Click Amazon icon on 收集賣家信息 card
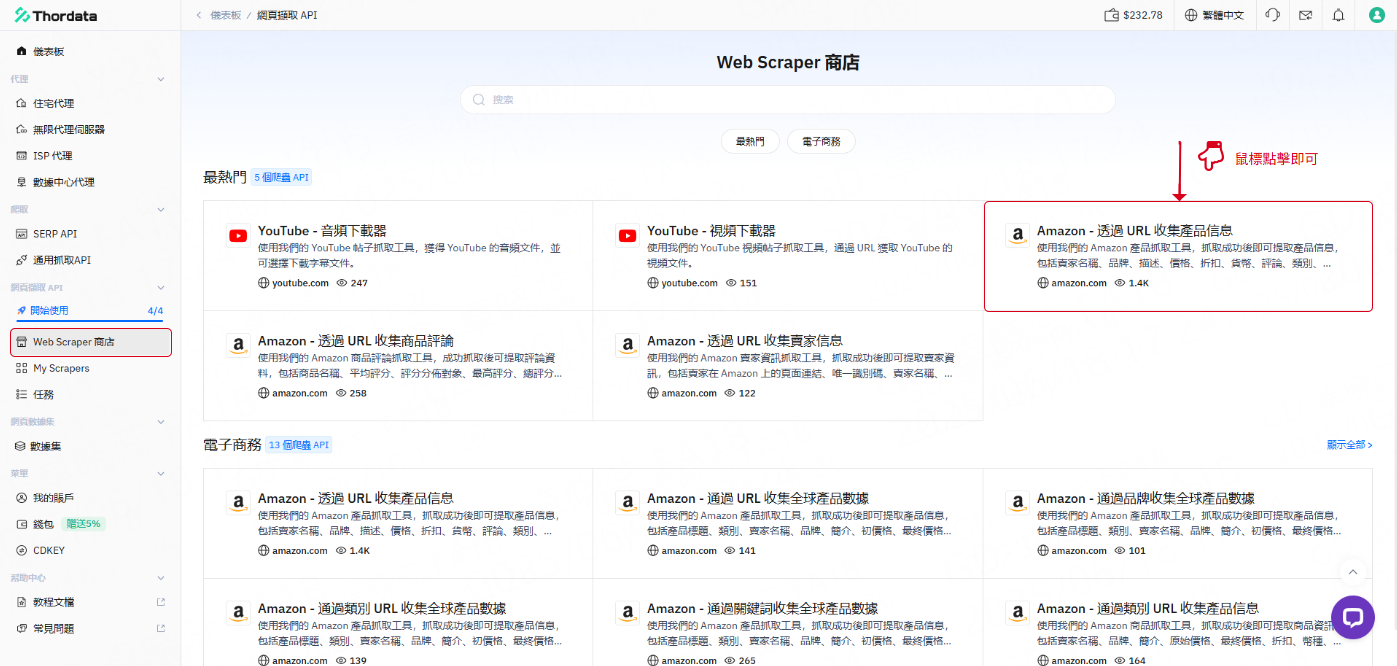Image resolution: width=1397 pixels, height=666 pixels. [627, 346]
